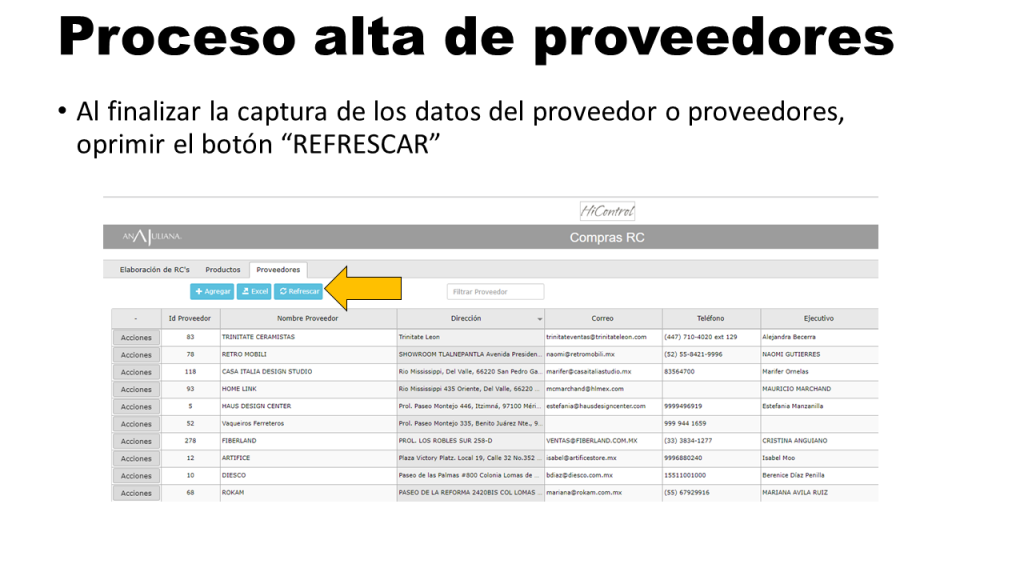
Task: Click the Filtrar Proveedor search field
Action: point(495,292)
